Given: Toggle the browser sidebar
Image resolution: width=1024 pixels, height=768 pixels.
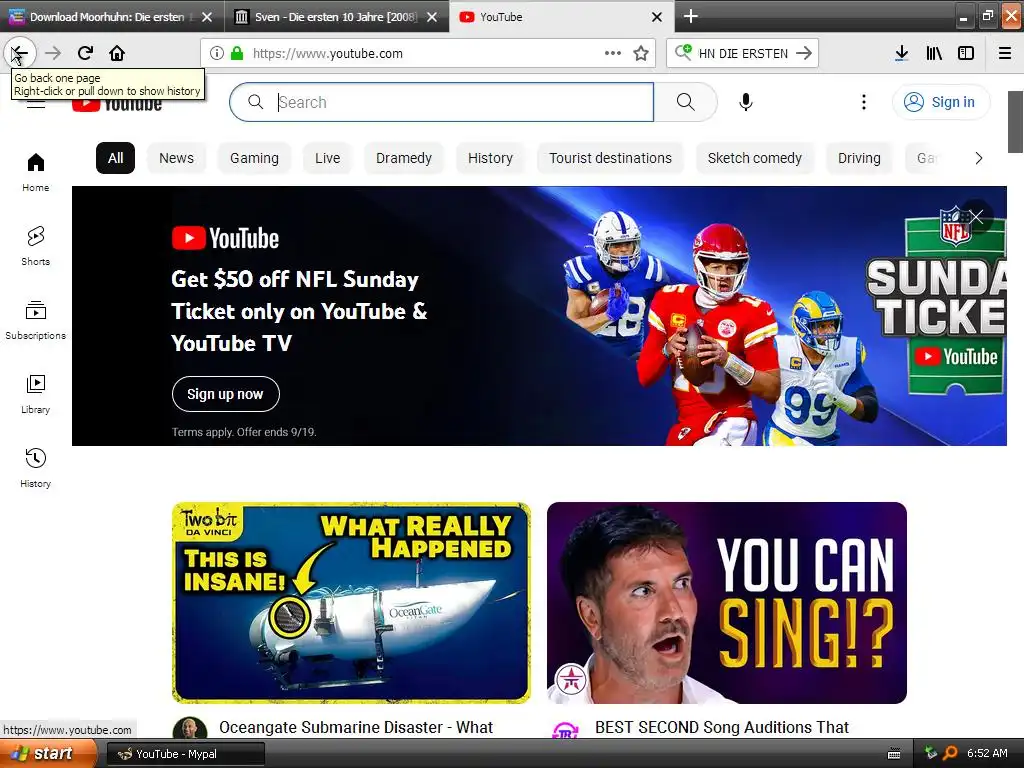Looking at the screenshot, I should (966, 53).
